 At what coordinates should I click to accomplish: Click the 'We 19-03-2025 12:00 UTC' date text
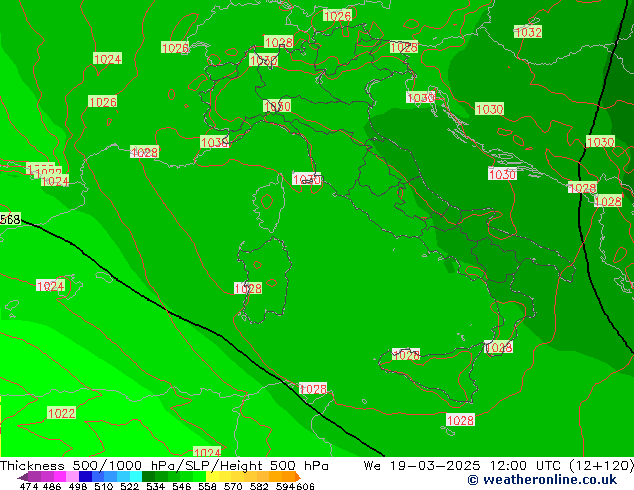(464, 465)
